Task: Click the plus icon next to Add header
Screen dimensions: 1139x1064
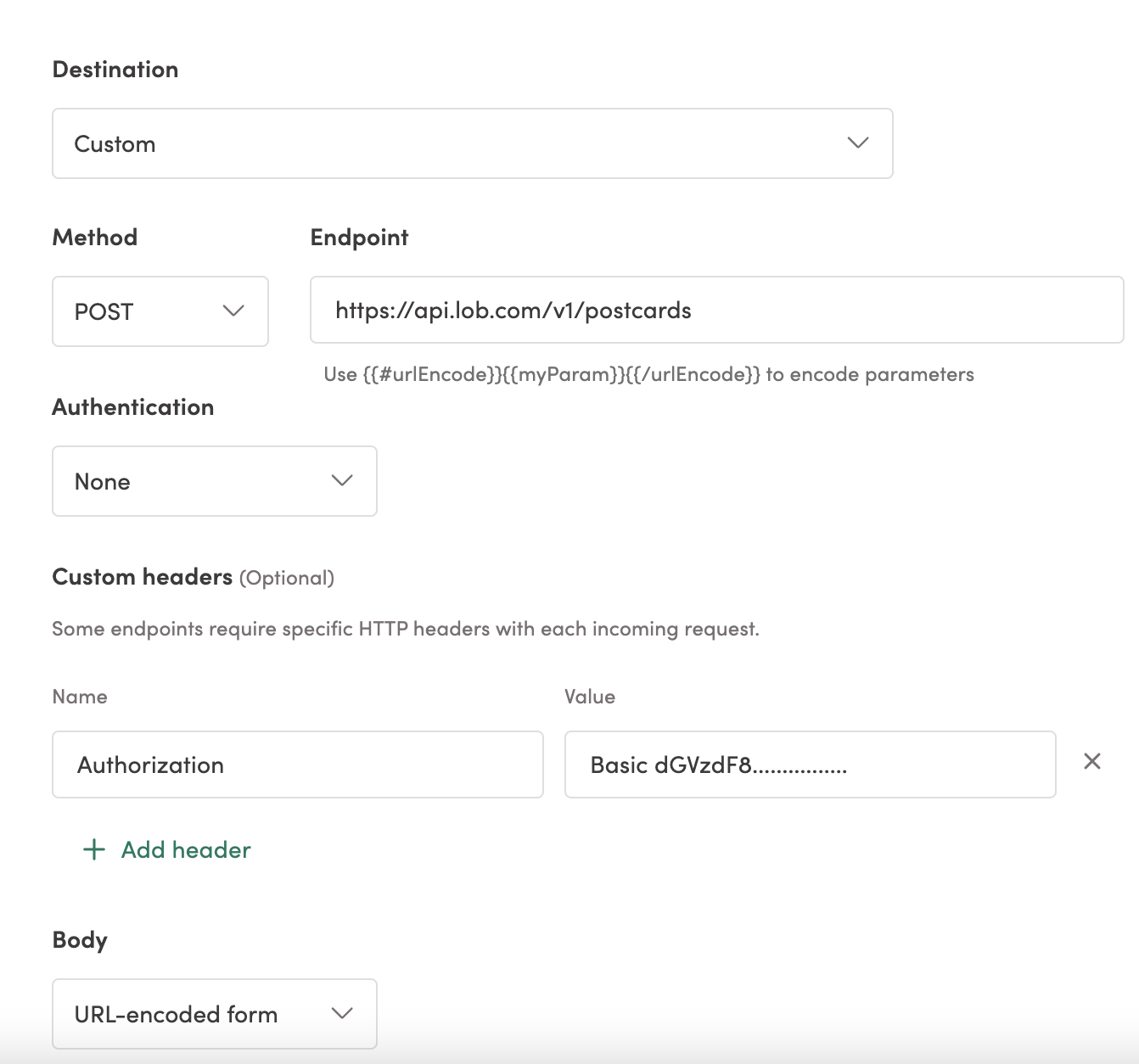Action: 93,849
